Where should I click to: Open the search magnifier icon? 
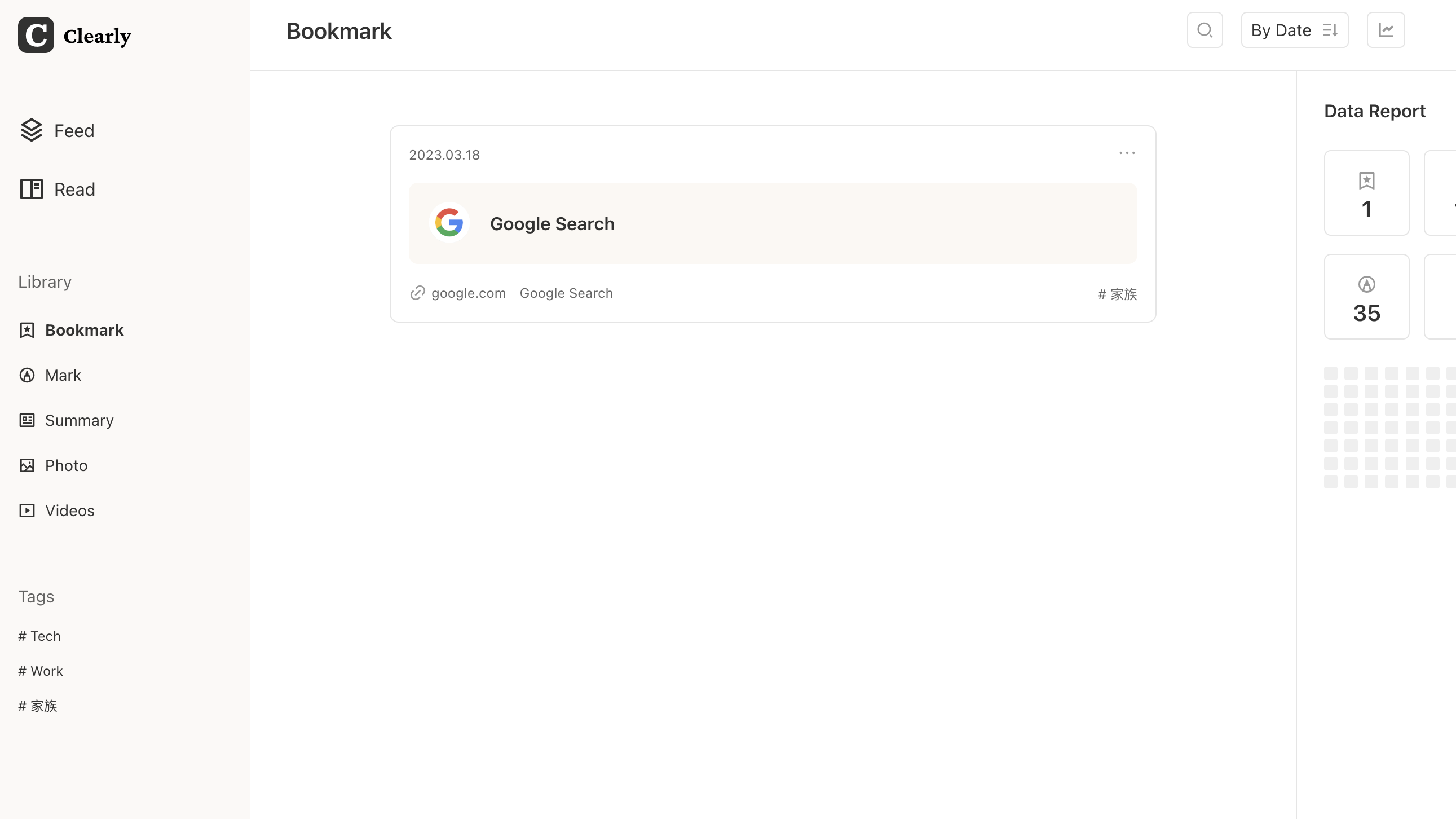[x=1204, y=30]
